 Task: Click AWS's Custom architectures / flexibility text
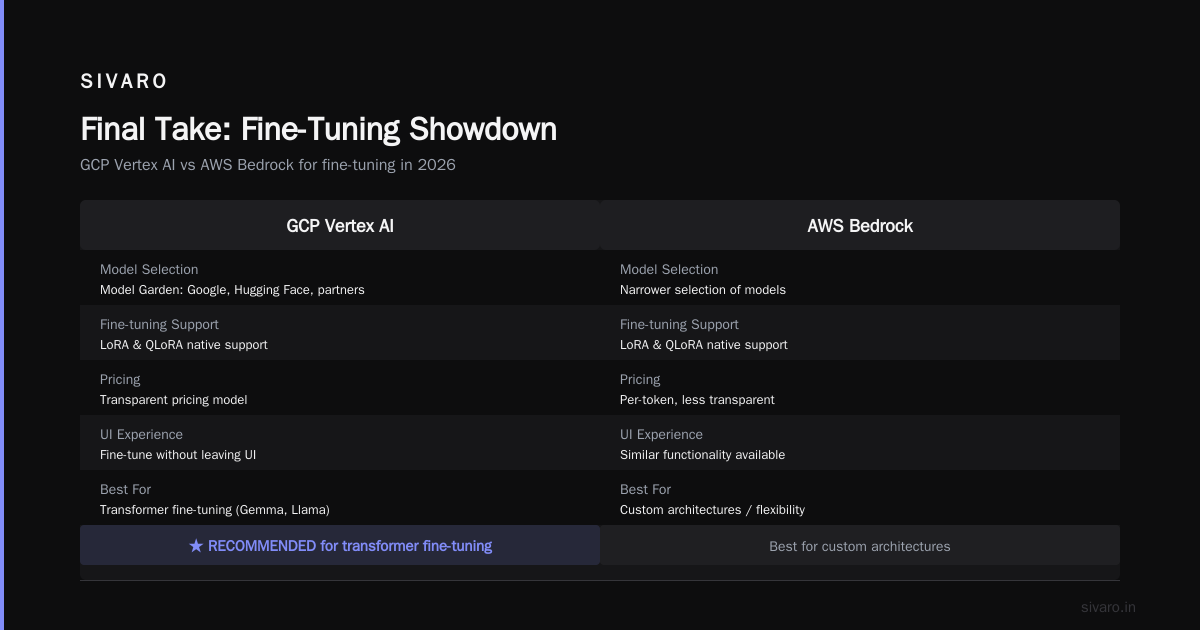[712, 510]
